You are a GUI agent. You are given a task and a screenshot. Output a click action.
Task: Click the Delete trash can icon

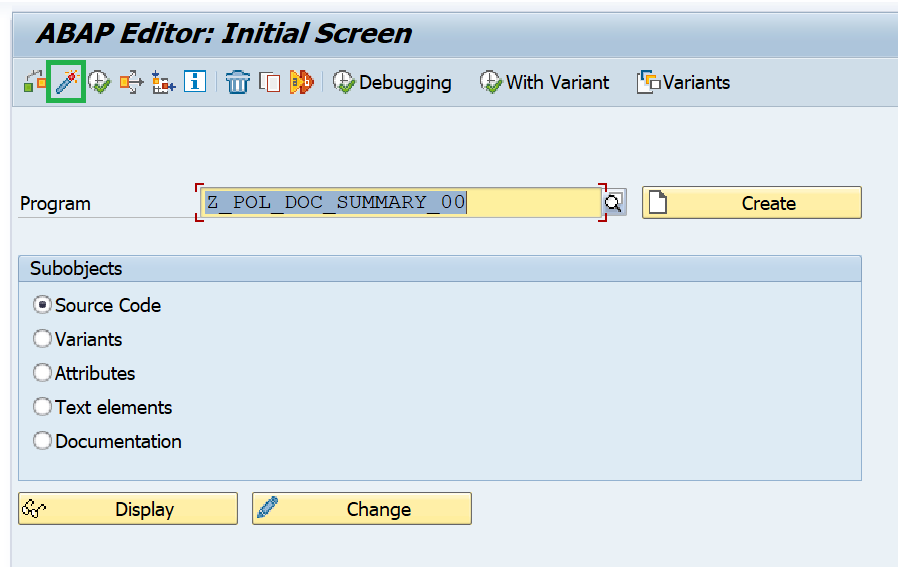237,82
